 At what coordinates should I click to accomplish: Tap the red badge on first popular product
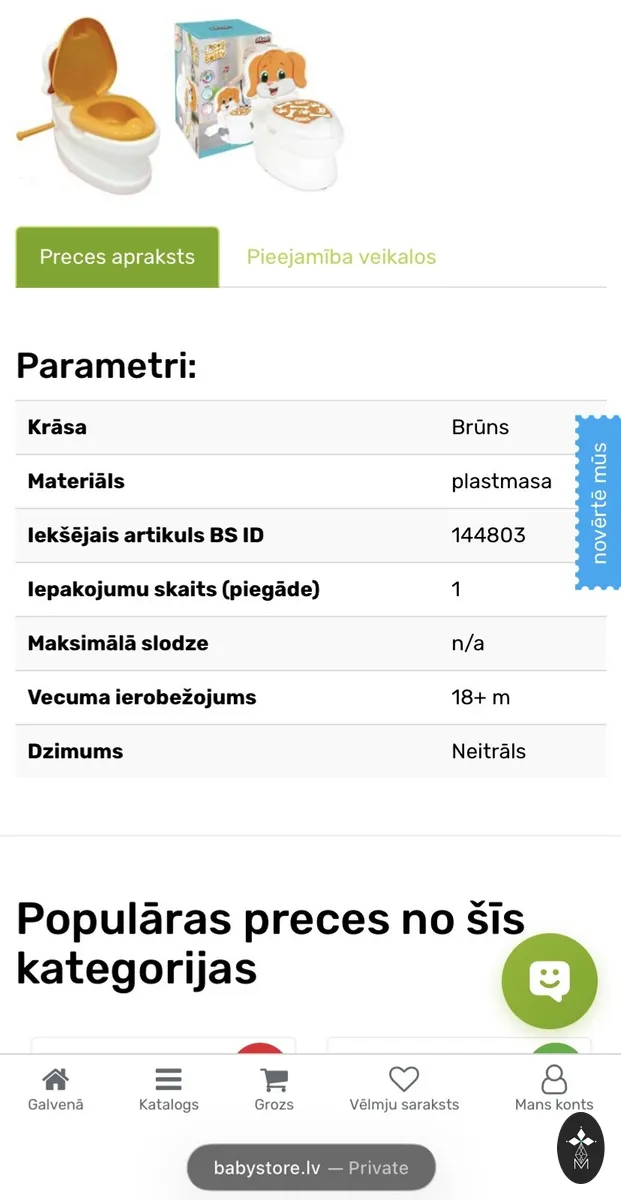(x=260, y=1048)
